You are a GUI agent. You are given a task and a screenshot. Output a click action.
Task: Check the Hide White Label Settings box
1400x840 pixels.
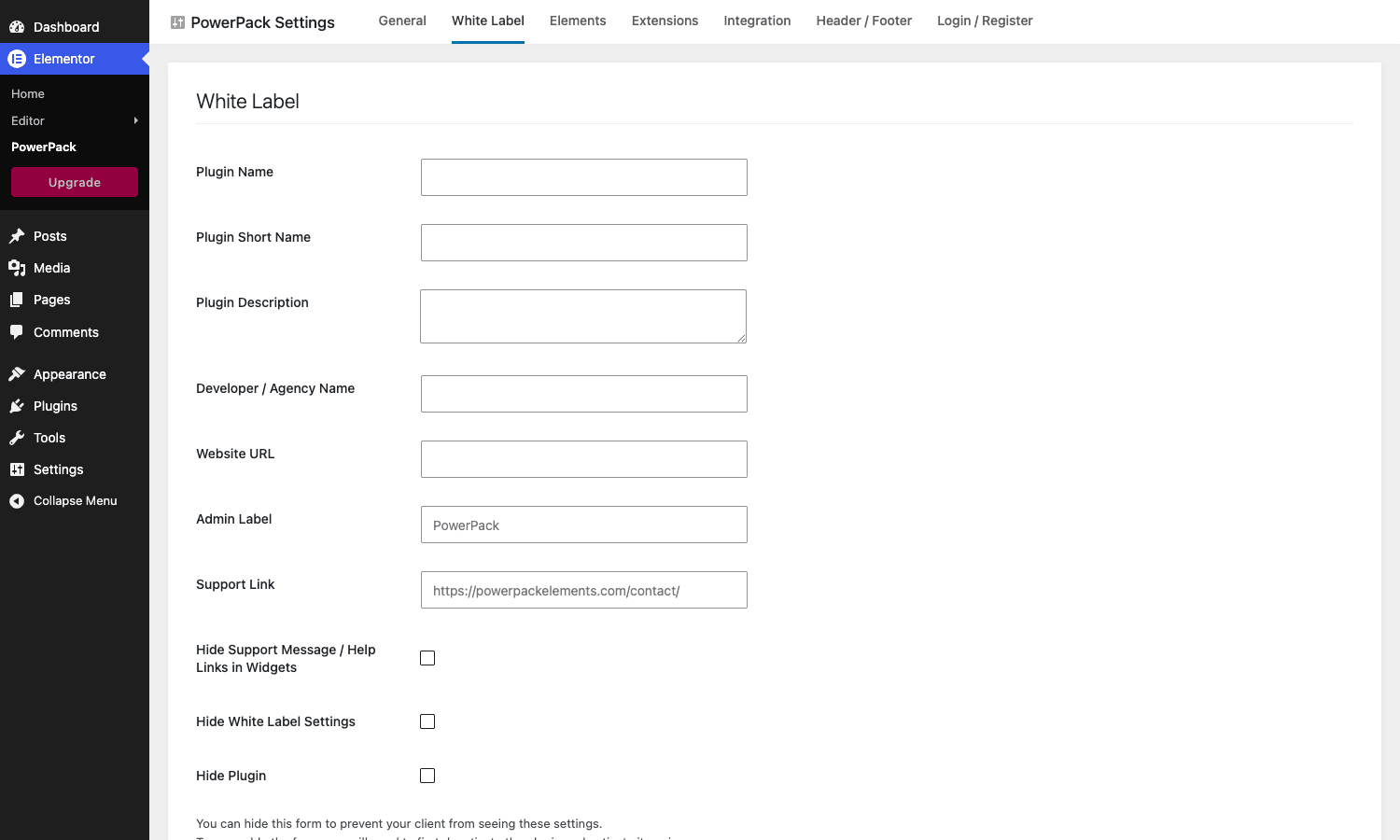427,721
